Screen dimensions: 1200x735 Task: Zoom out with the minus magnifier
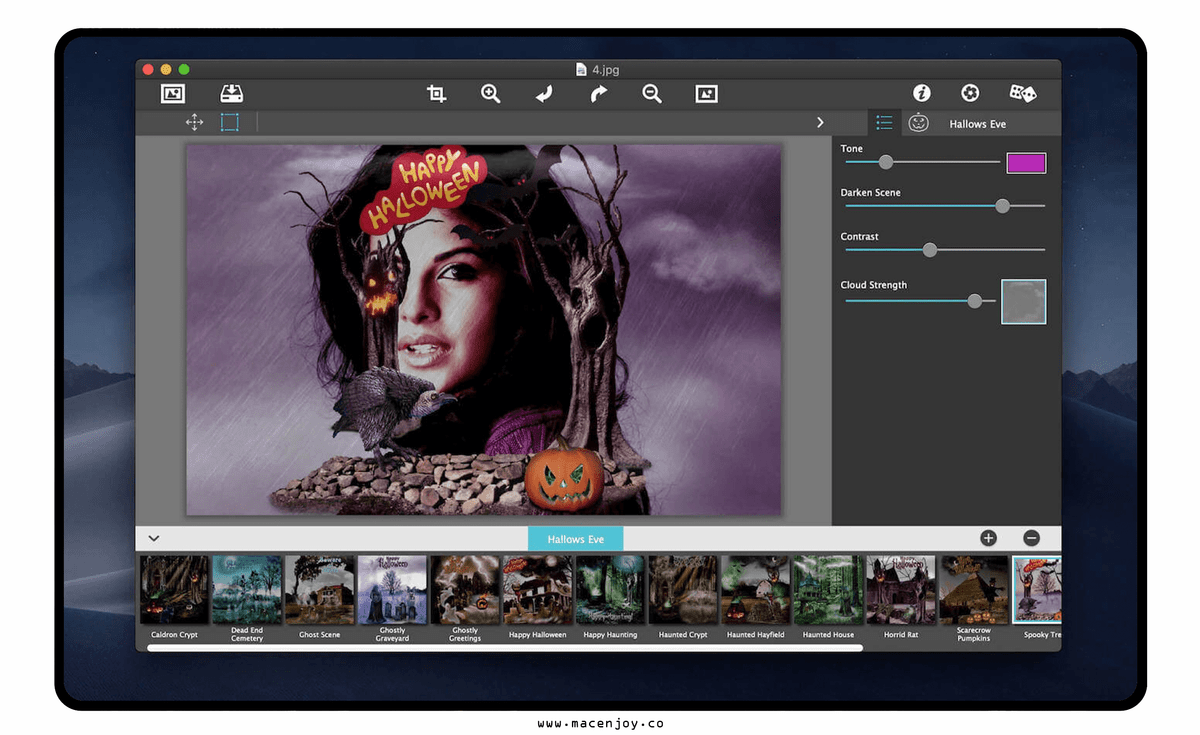[x=652, y=93]
